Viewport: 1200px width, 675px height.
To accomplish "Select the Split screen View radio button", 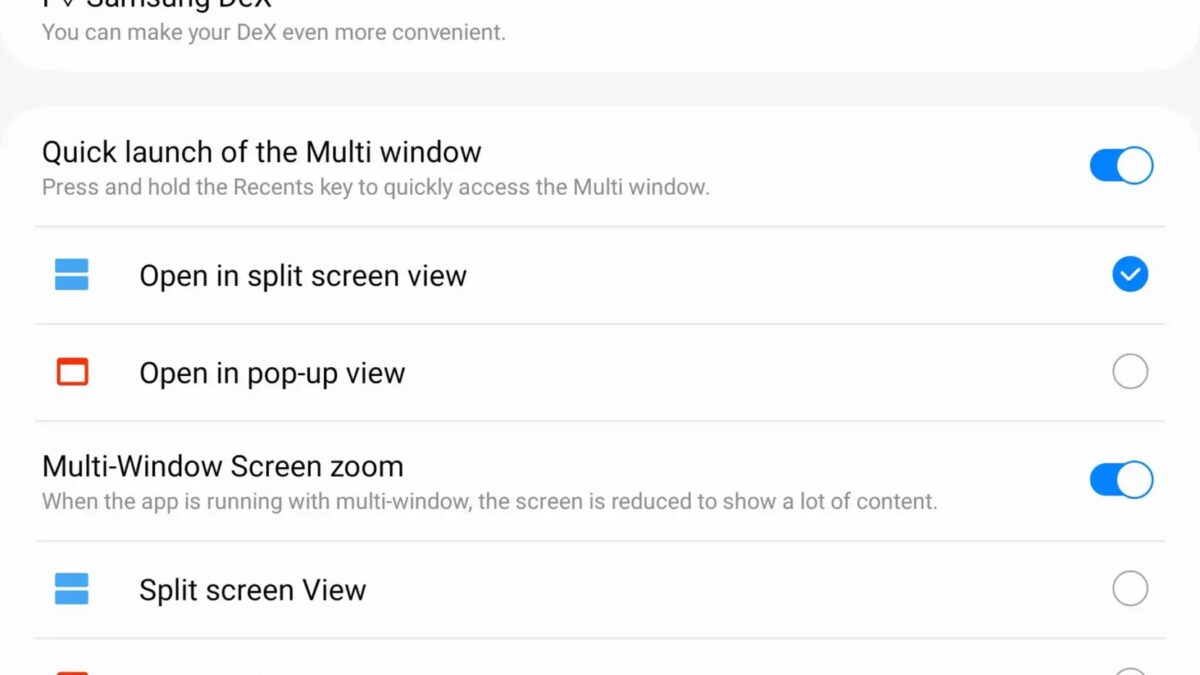I will 1130,589.
